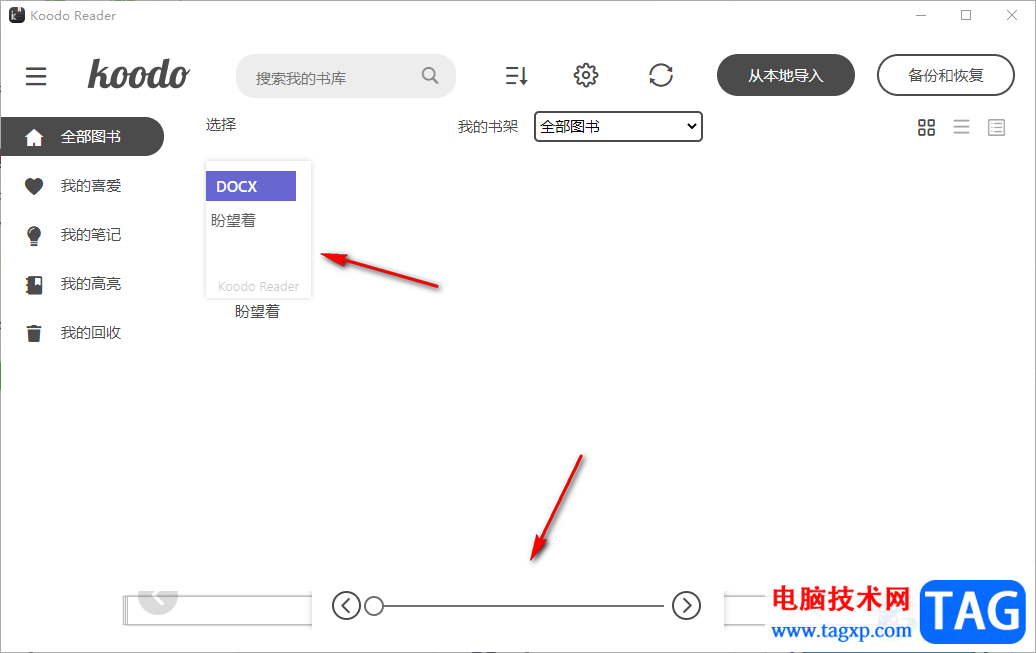Expand the 我的书架 shelf dropdown

tap(618, 126)
